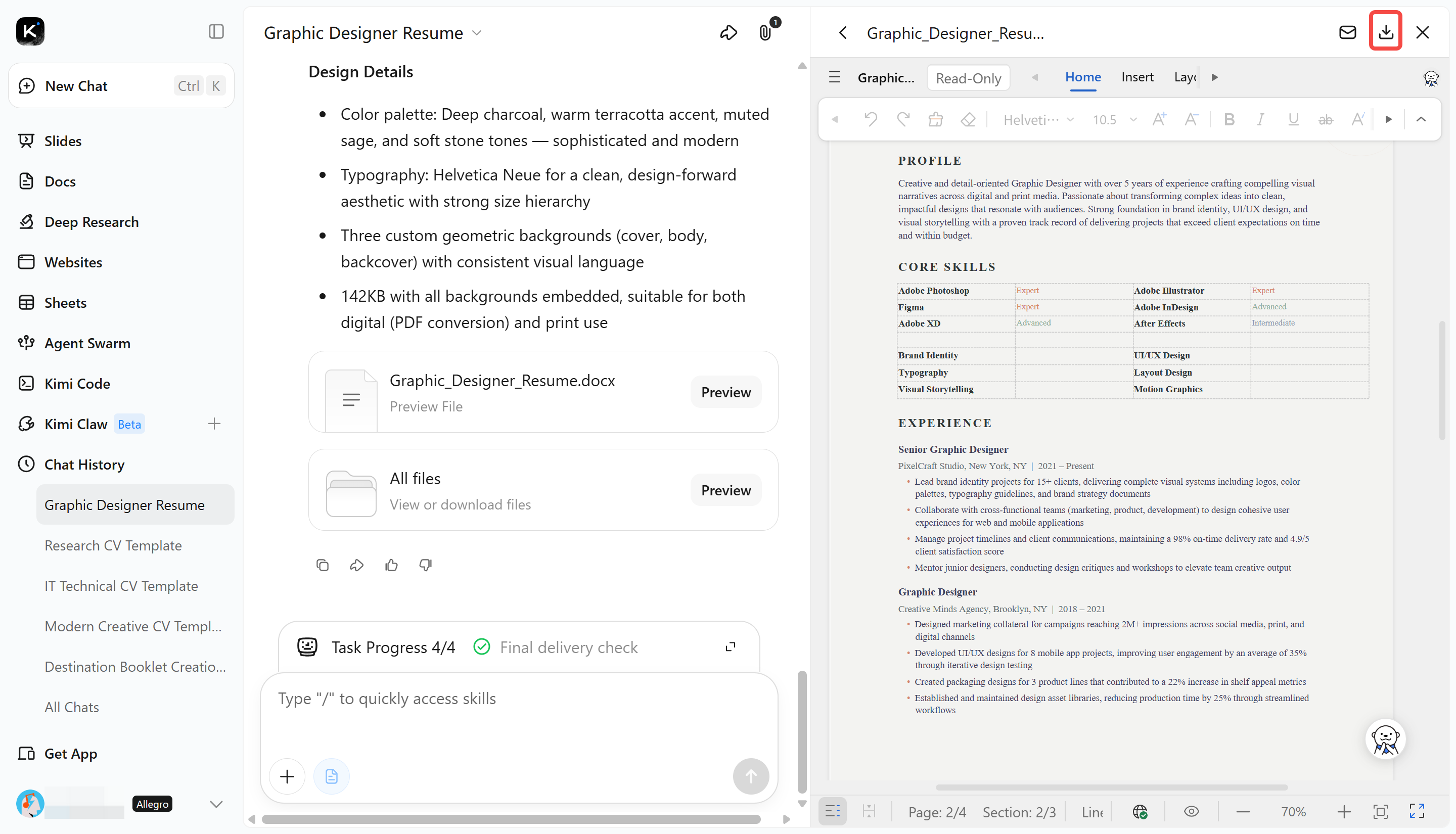Open the floating assistant mascot

(x=1385, y=739)
